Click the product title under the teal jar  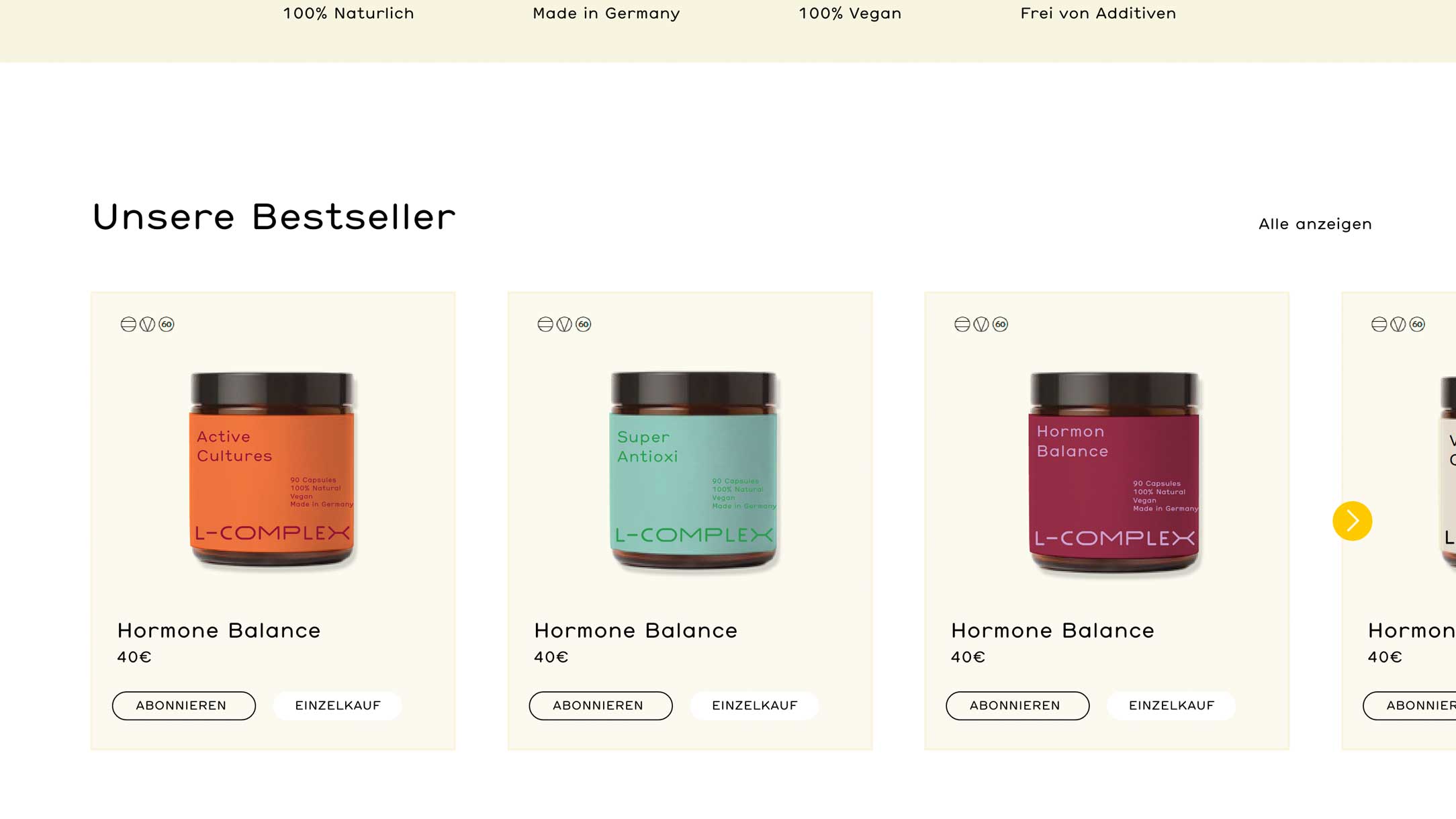tap(635, 630)
